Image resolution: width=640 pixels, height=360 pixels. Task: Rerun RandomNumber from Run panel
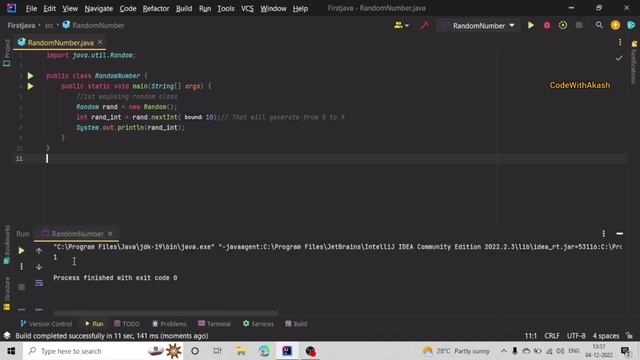click(x=21, y=251)
